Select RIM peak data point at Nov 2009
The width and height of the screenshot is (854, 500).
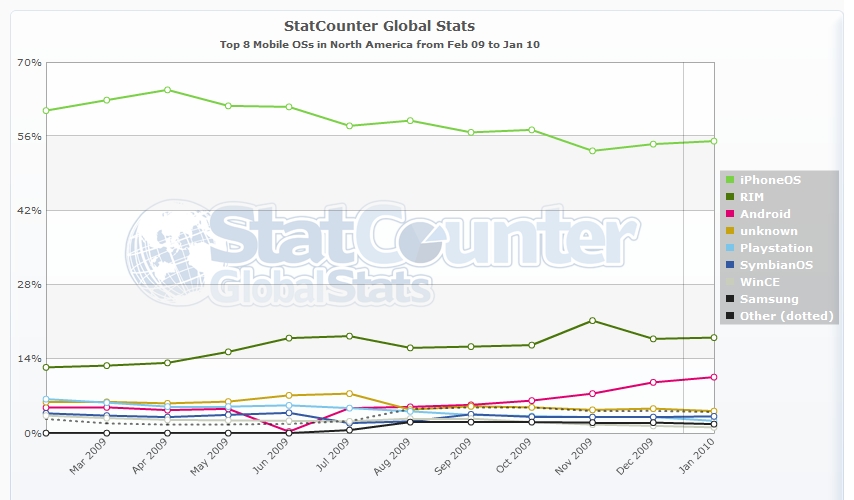click(x=593, y=321)
